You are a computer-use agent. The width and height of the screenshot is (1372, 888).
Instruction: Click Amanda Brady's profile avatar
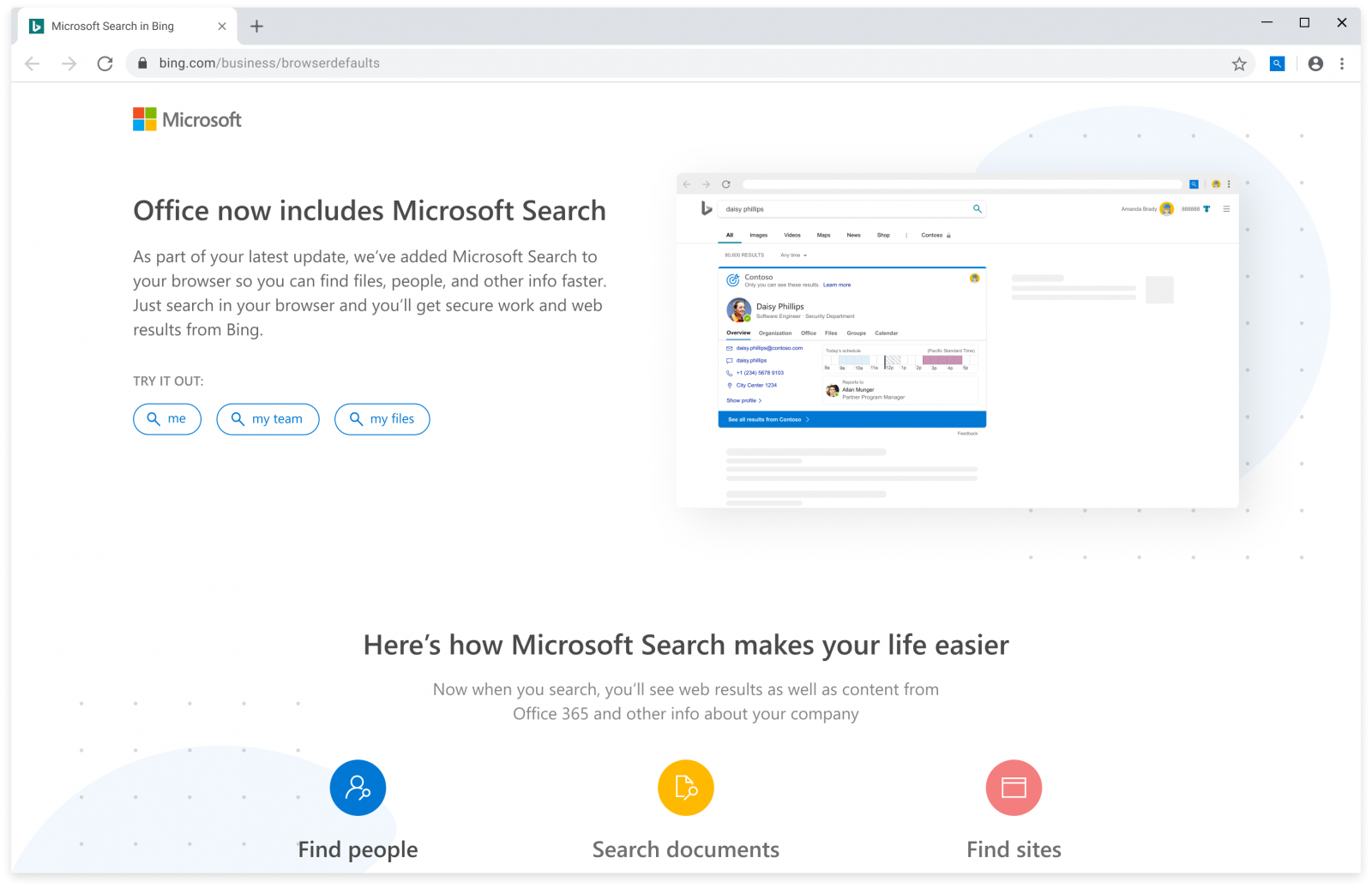click(x=1168, y=208)
